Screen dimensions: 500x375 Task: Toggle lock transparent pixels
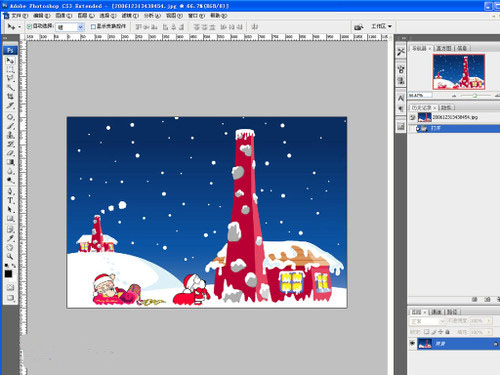(426, 332)
